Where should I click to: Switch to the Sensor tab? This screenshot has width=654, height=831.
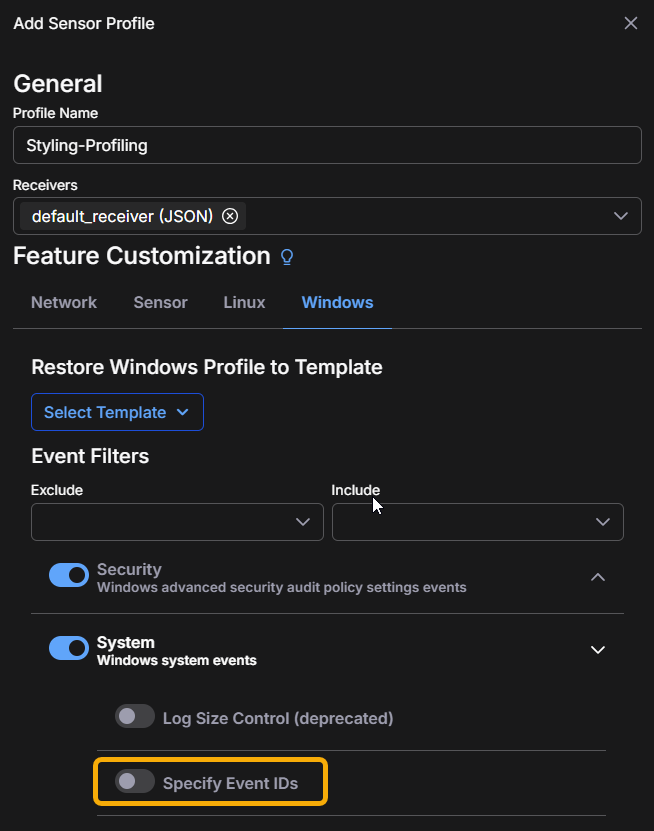click(x=160, y=302)
